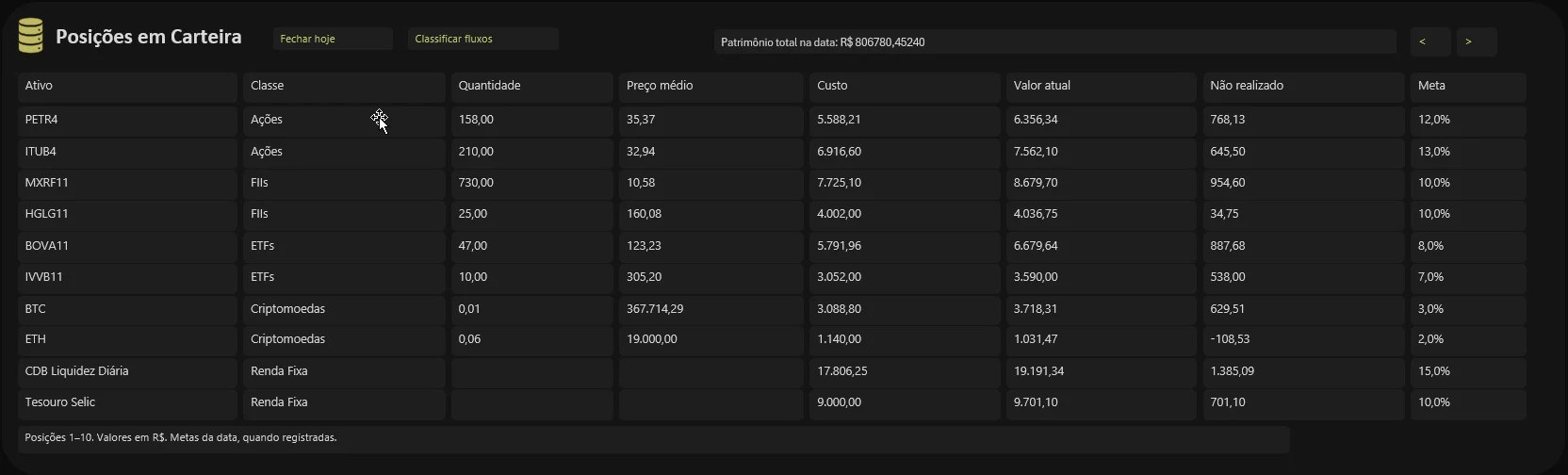Click CDB unrealized 1.385,09
Viewport: 1568px width, 475px height.
[x=1303, y=371]
